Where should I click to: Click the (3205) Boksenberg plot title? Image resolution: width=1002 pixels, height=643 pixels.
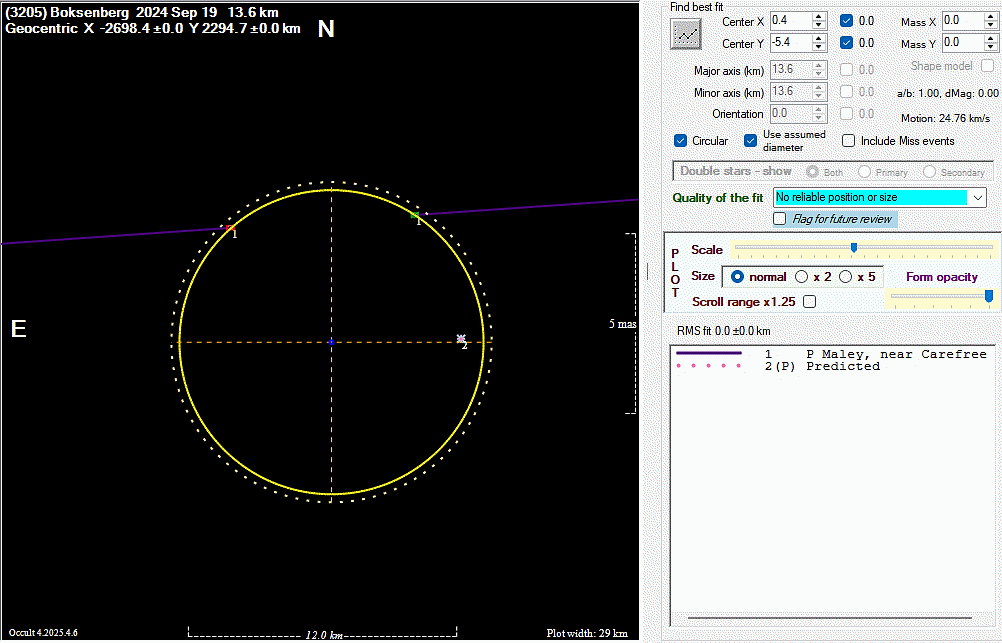(x=142, y=13)
